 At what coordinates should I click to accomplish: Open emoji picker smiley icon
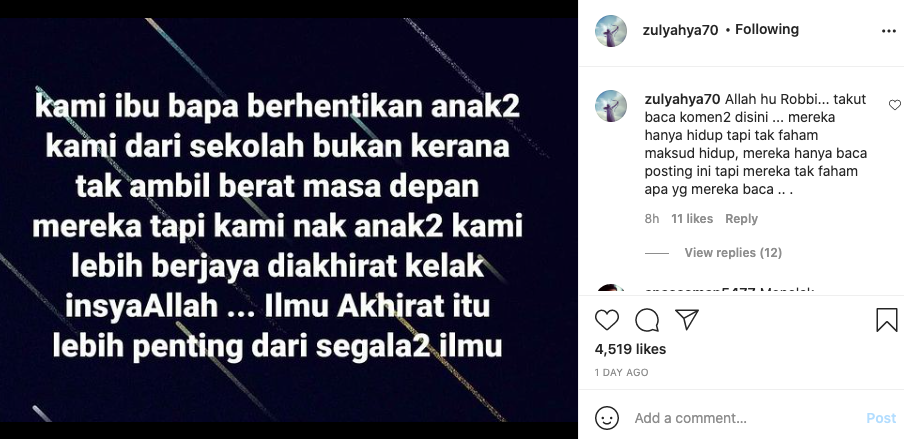pyautogui.click(x=607, y=418)
